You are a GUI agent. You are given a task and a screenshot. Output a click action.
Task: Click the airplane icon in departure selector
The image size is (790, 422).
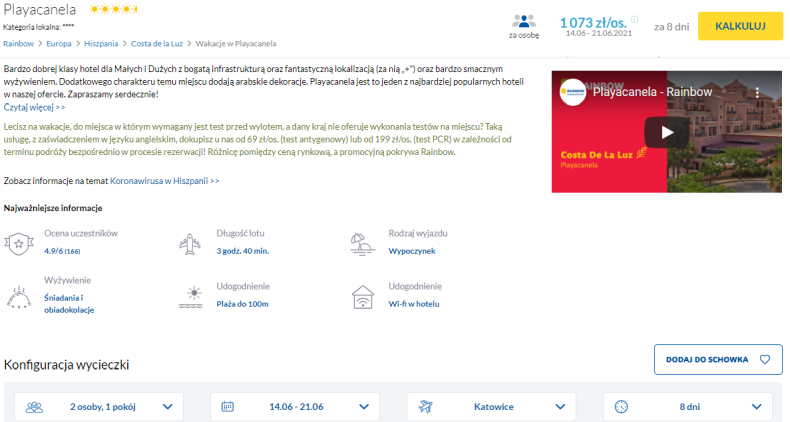[425, 406]
